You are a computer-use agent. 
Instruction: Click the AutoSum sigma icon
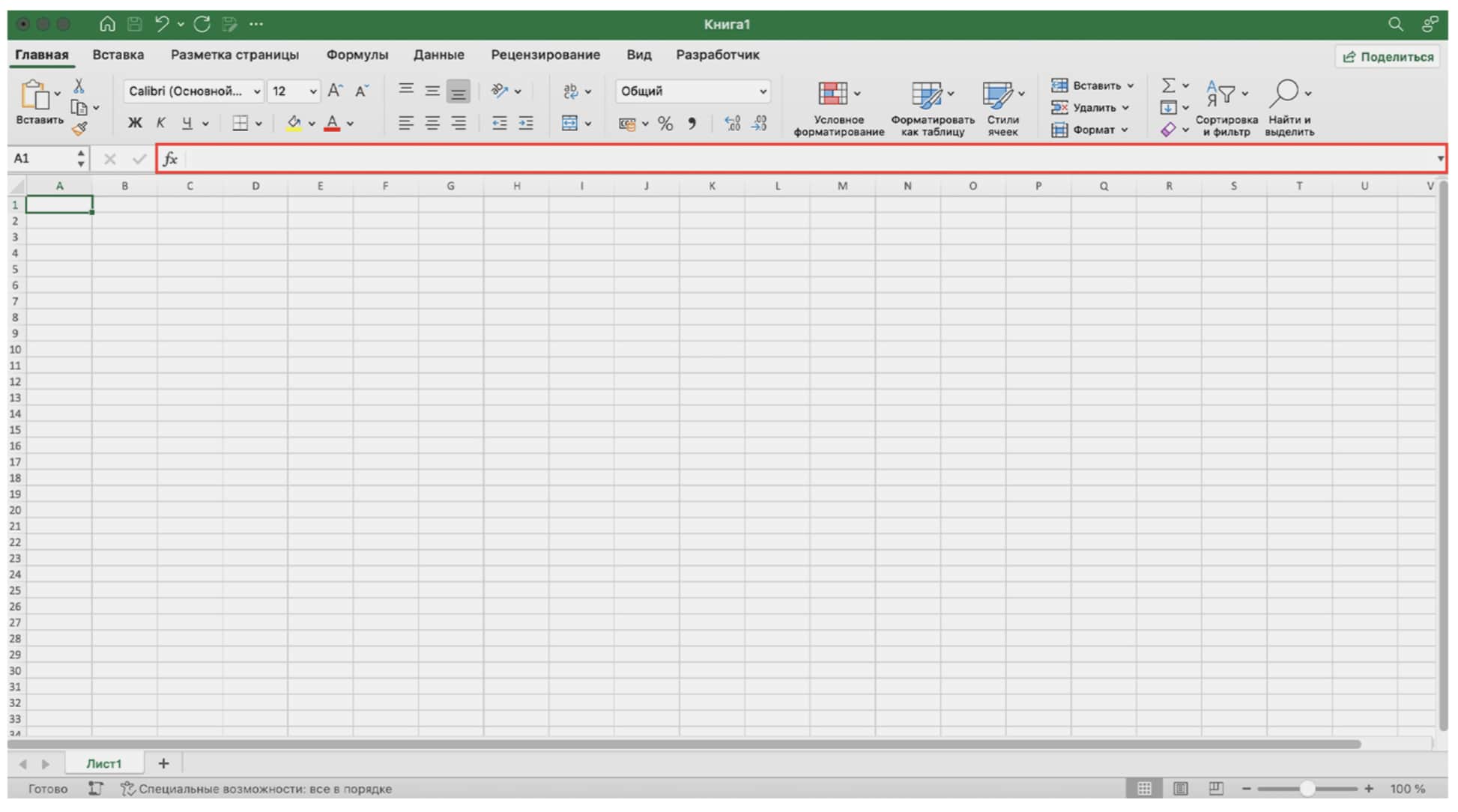point(1168,85)
